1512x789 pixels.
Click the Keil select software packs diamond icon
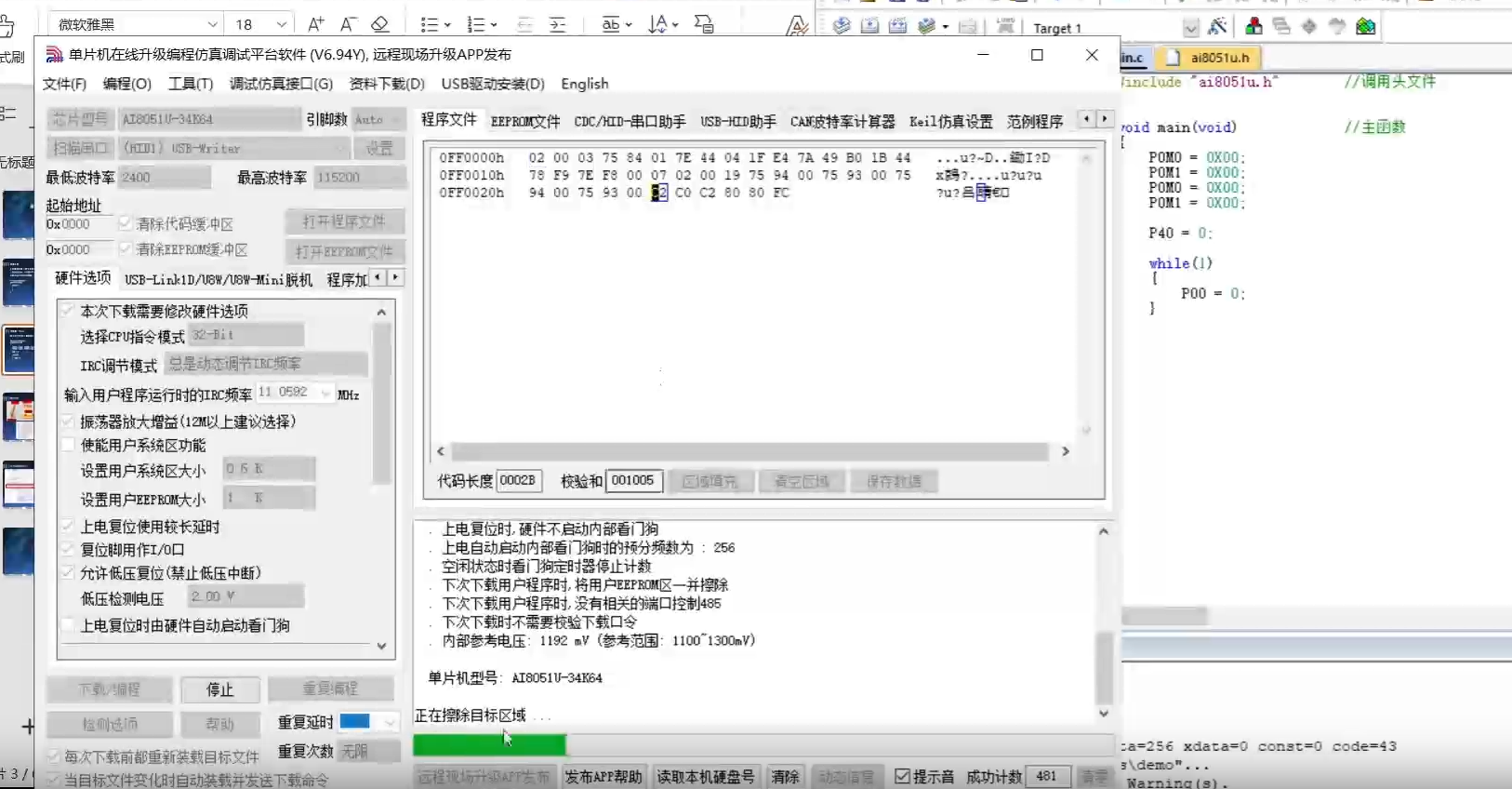pyautogui.click(x=1309, y=27)
